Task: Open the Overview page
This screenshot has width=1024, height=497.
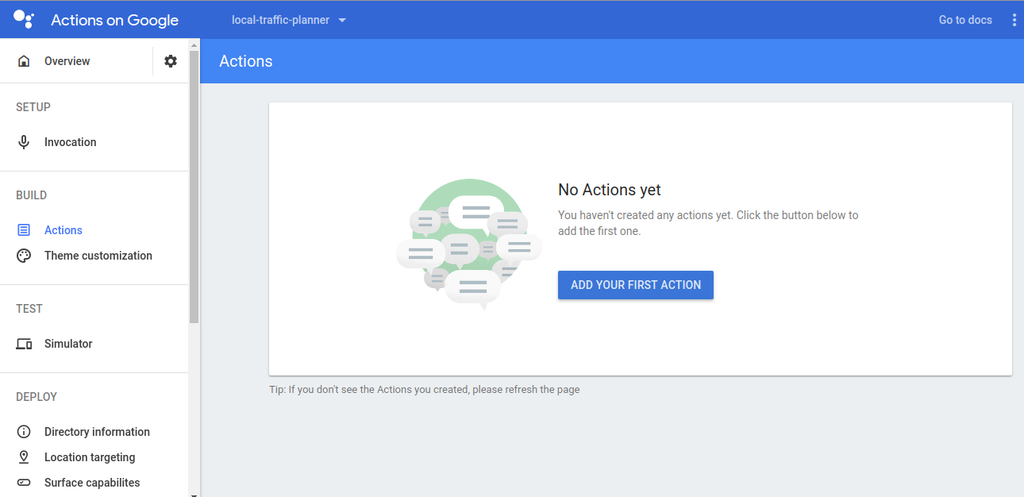Action: click(67, 61)
